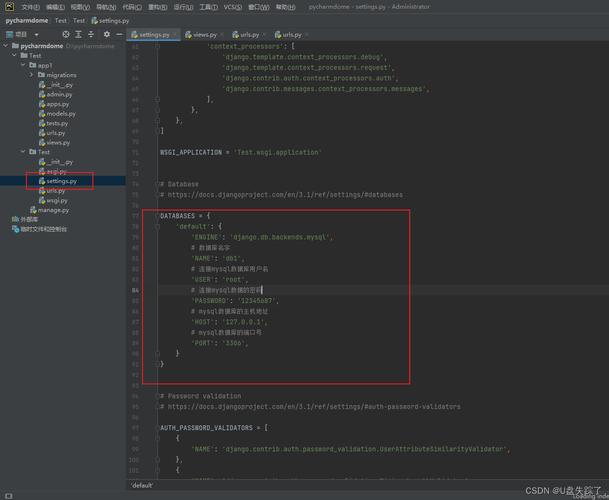Screen dimensions: 609x500
Task: Click the external libraries icon in project tree
Action: point(16,220)
